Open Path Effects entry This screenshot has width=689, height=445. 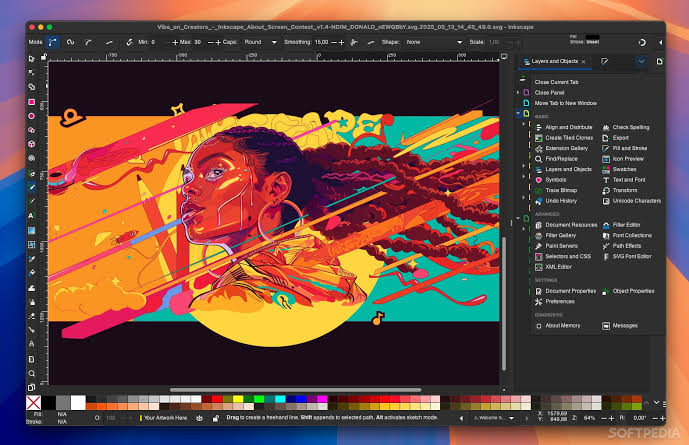click(x=622, y=246)
